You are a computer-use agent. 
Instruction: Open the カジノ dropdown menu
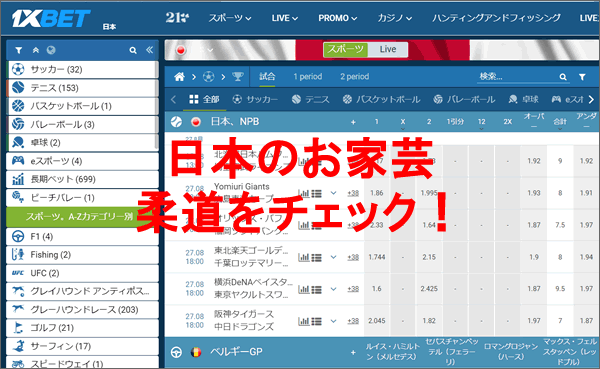pyautogui.click(x=395, y=18)
